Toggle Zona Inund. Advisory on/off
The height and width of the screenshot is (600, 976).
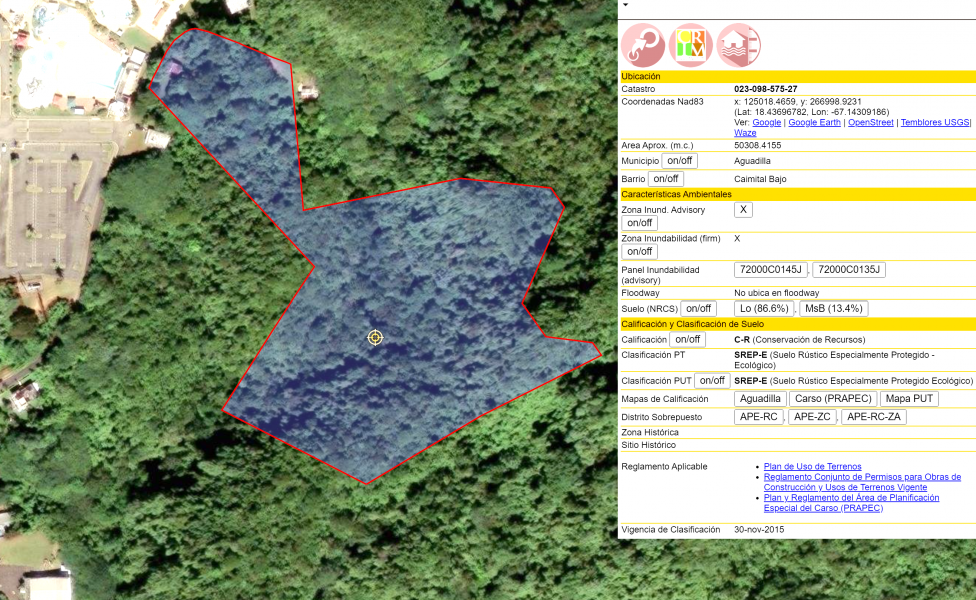[639, 223]
